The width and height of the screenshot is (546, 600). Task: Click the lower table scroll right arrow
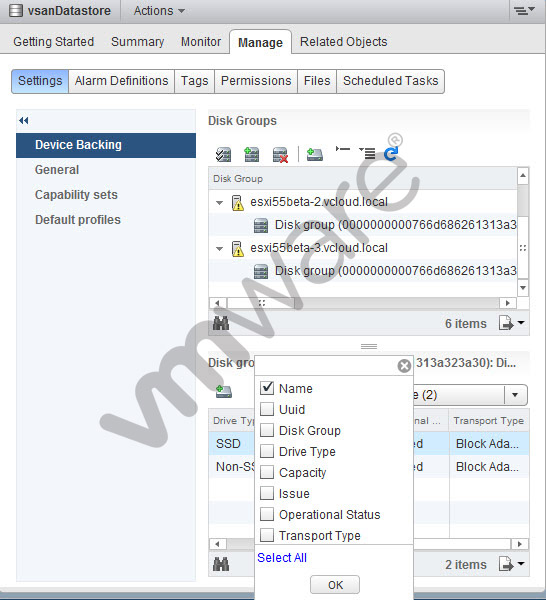pyautogui.click(x=520, y=544)
